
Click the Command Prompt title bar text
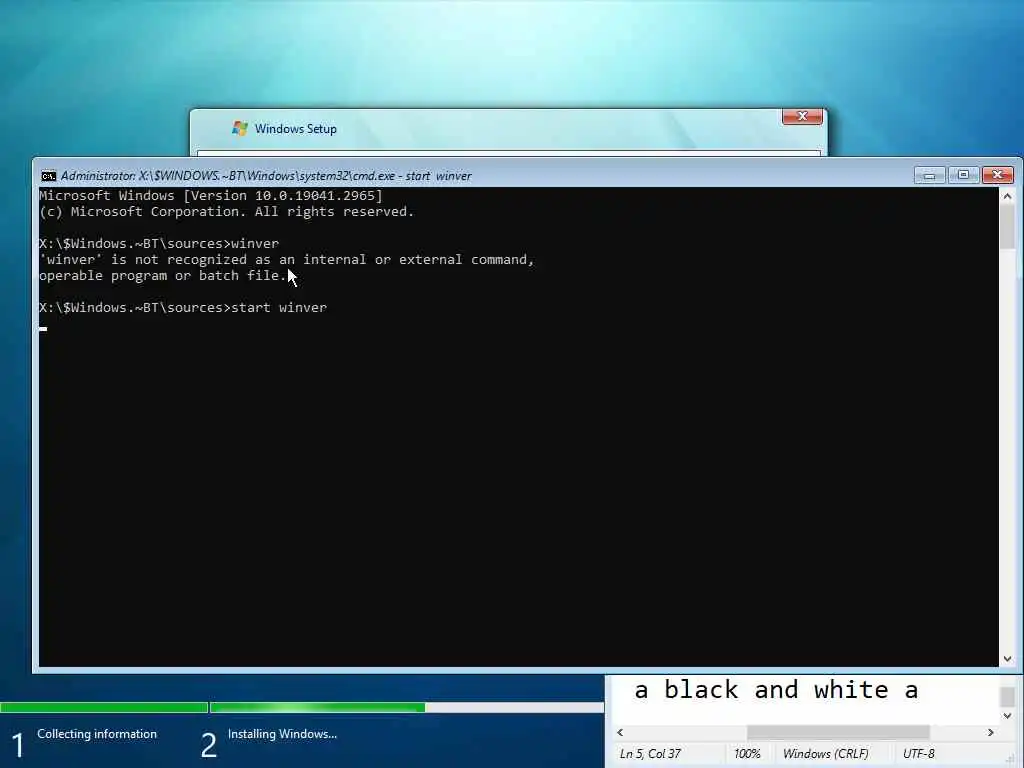[x=266, y=176]
